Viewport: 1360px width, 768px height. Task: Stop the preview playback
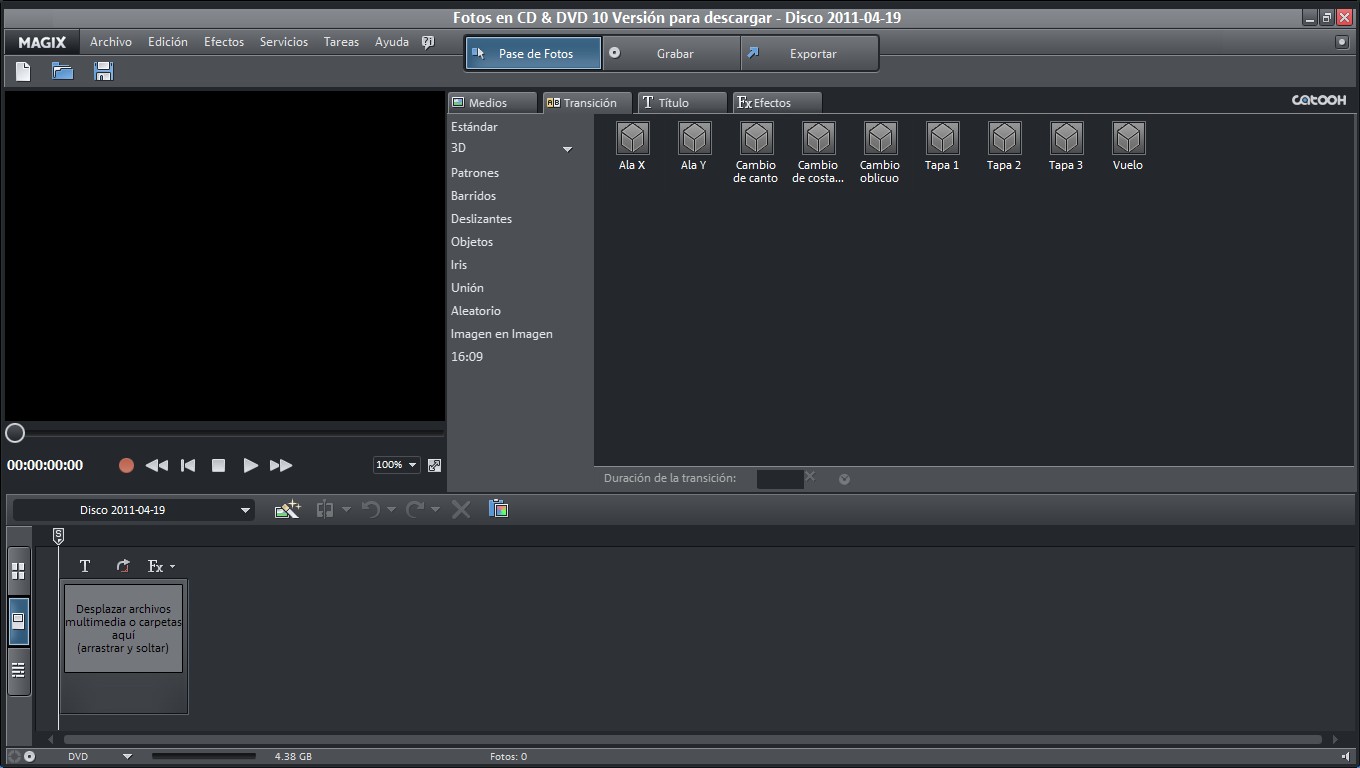point(218,465)
